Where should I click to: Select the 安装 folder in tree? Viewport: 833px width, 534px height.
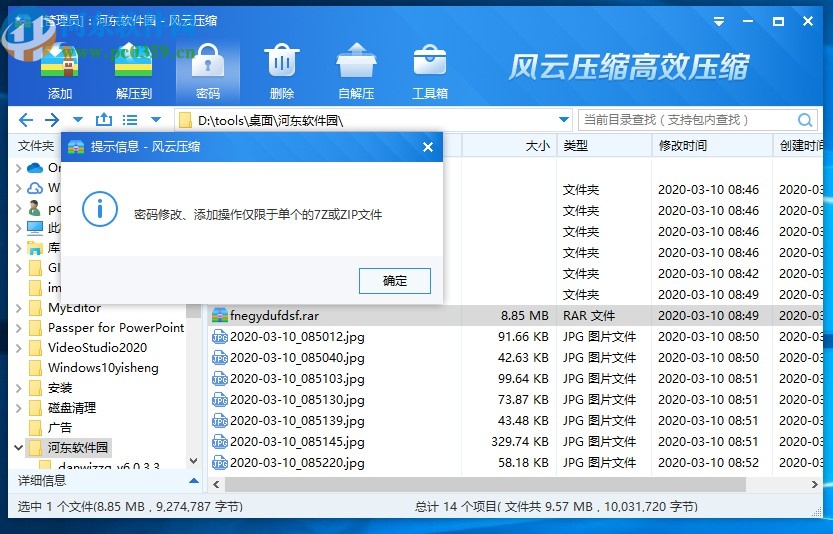(x=60, y=388)
